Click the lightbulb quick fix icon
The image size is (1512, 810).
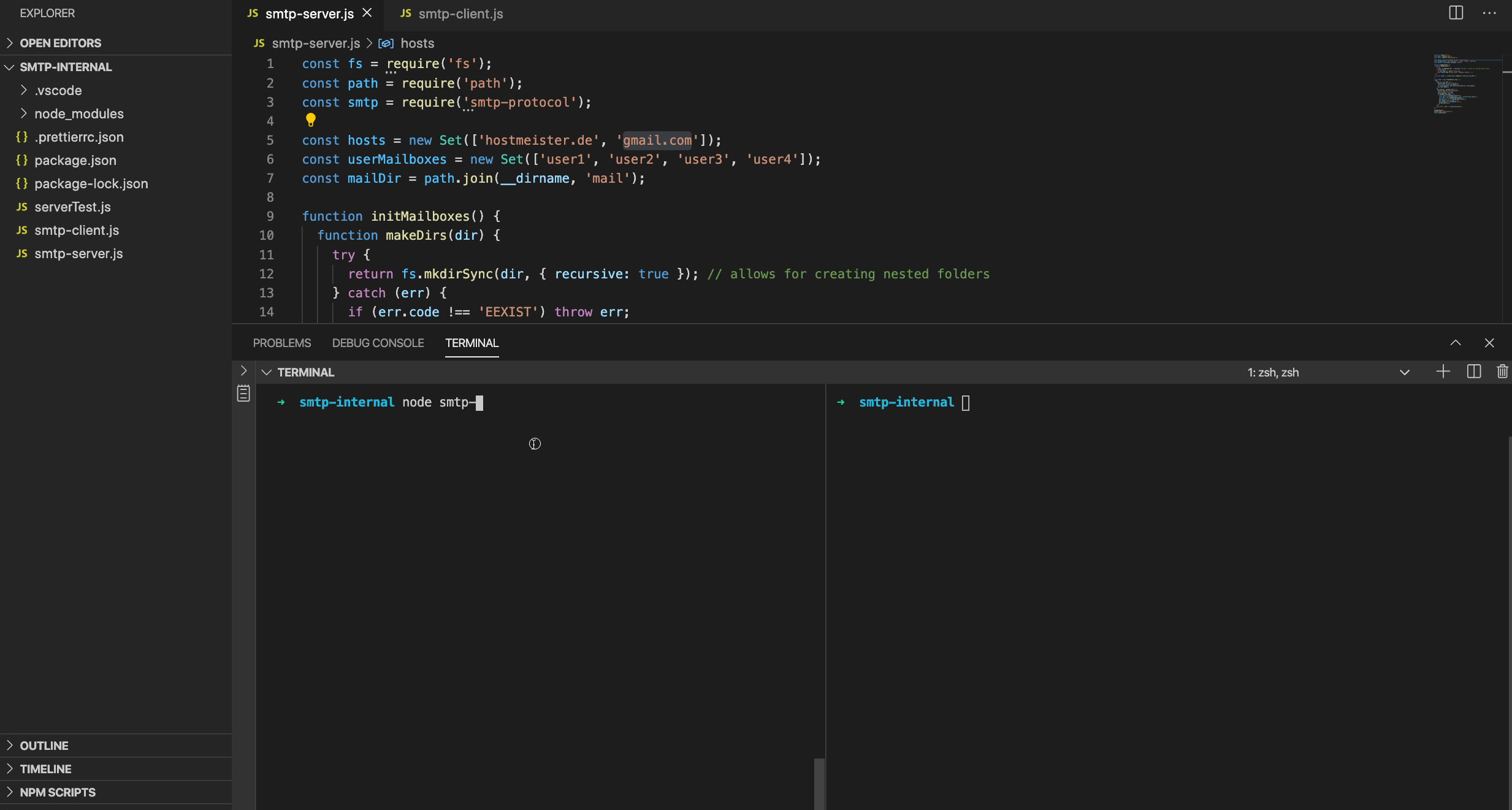click(x=310, y=120)
